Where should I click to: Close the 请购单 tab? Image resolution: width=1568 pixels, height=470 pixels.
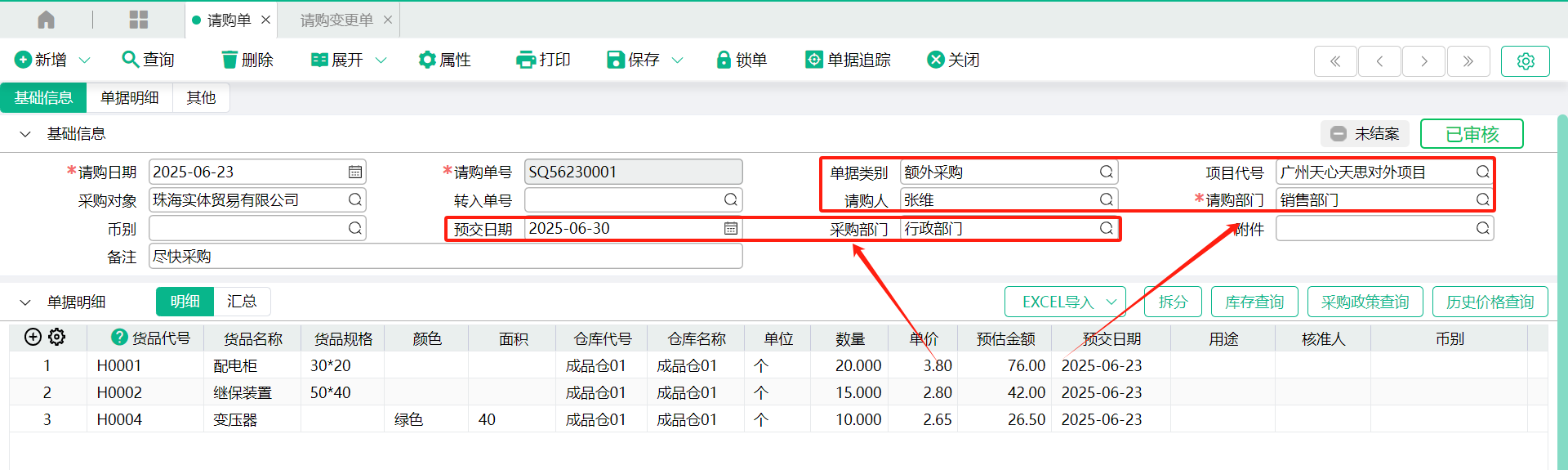pyautogui.click(x=265, y=20)
